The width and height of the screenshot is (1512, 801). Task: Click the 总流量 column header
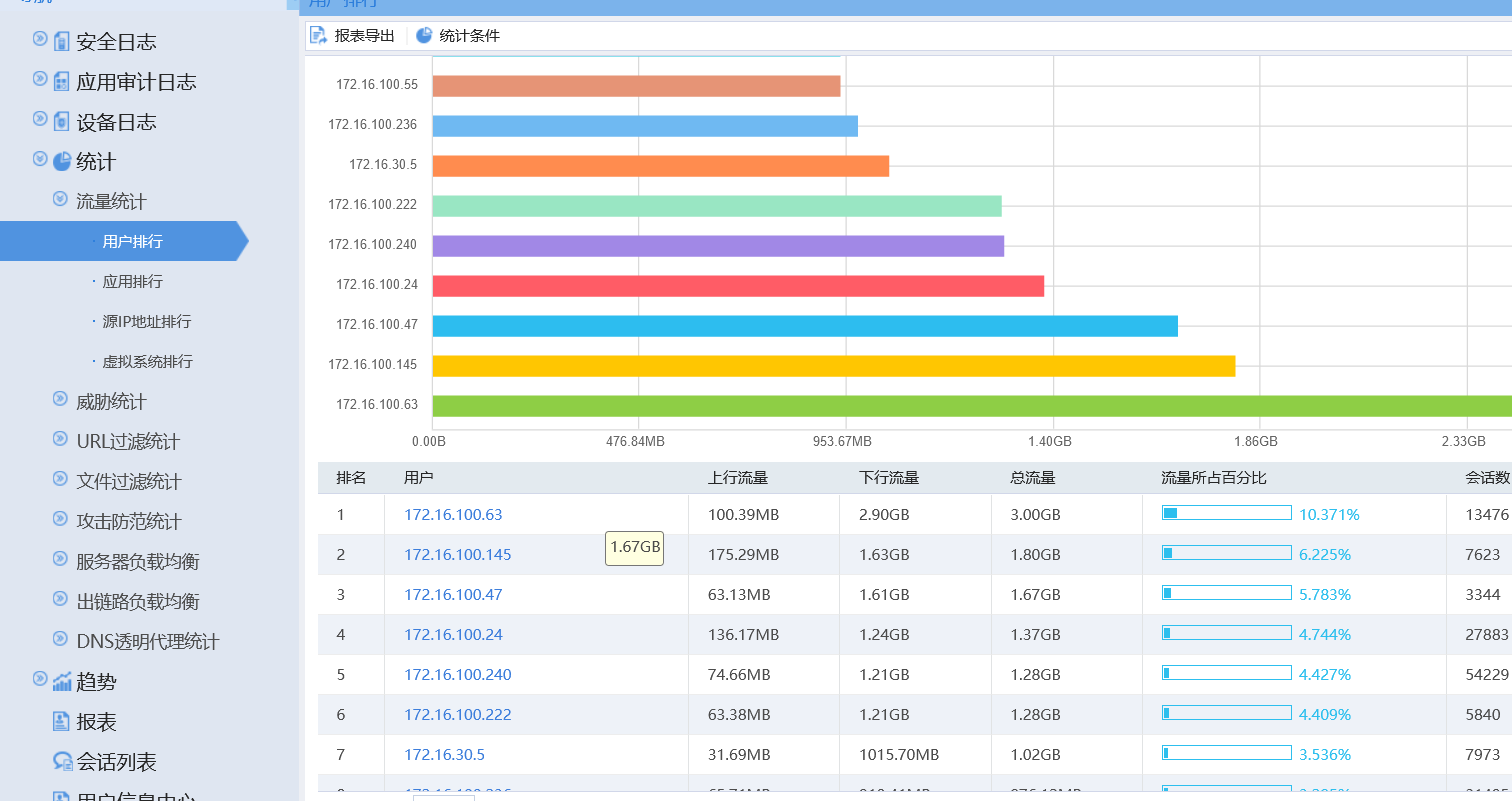1033,478
